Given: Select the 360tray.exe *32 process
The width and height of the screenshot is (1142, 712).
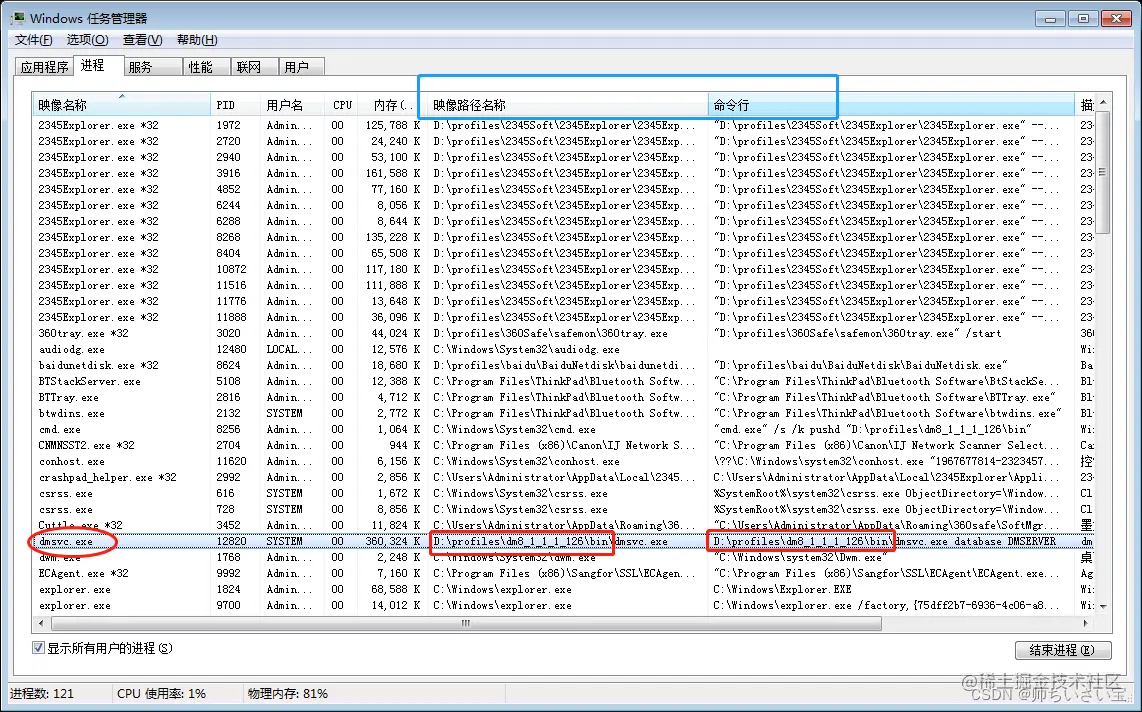Looking at the screenshot, I should 564,333.
